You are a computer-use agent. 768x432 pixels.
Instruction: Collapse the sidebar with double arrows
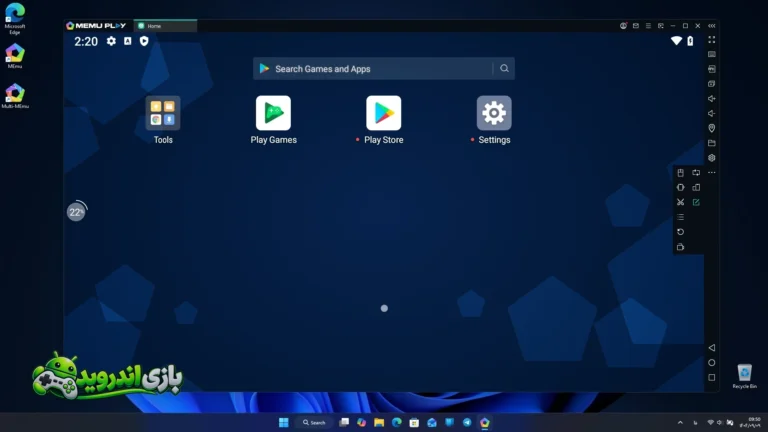coord(712,26)
